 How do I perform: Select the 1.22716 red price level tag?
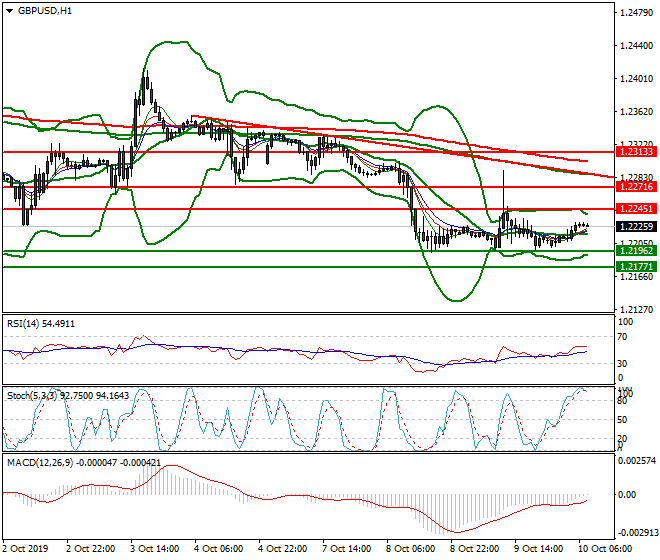[x=635, y=187]
